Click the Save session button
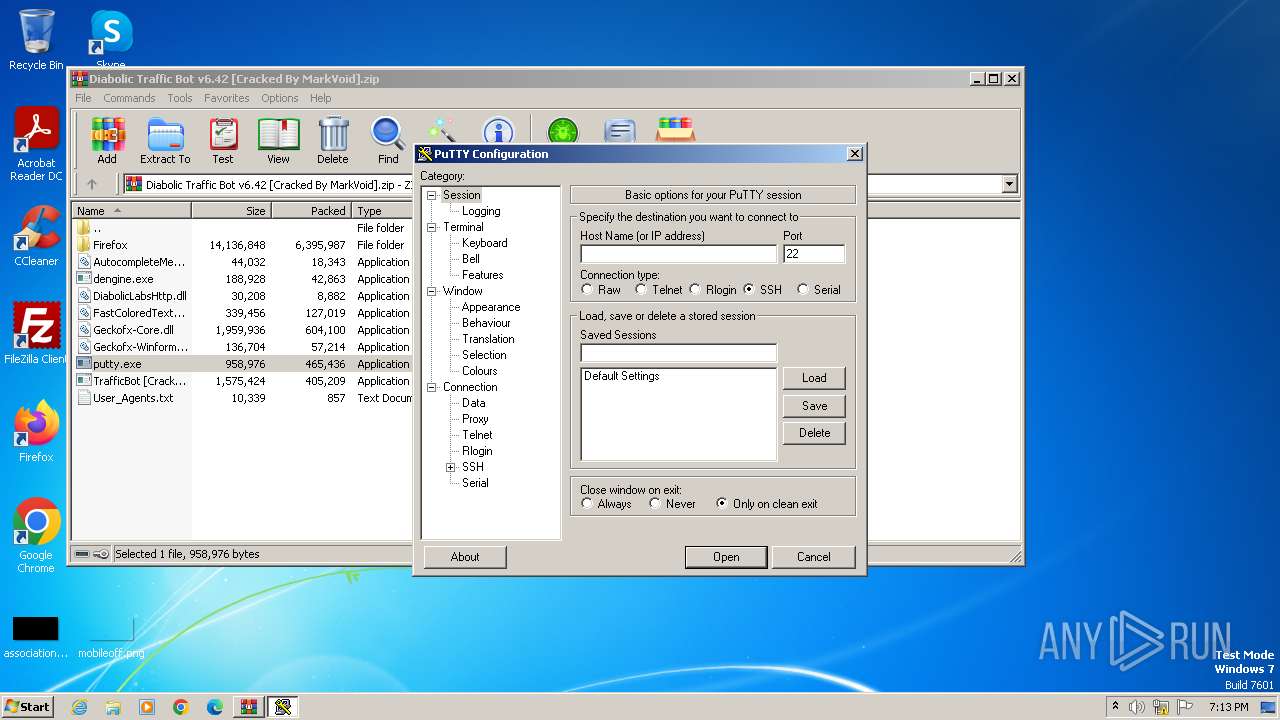This screenshot has width=1280, height=720. [x=814, y=406]
